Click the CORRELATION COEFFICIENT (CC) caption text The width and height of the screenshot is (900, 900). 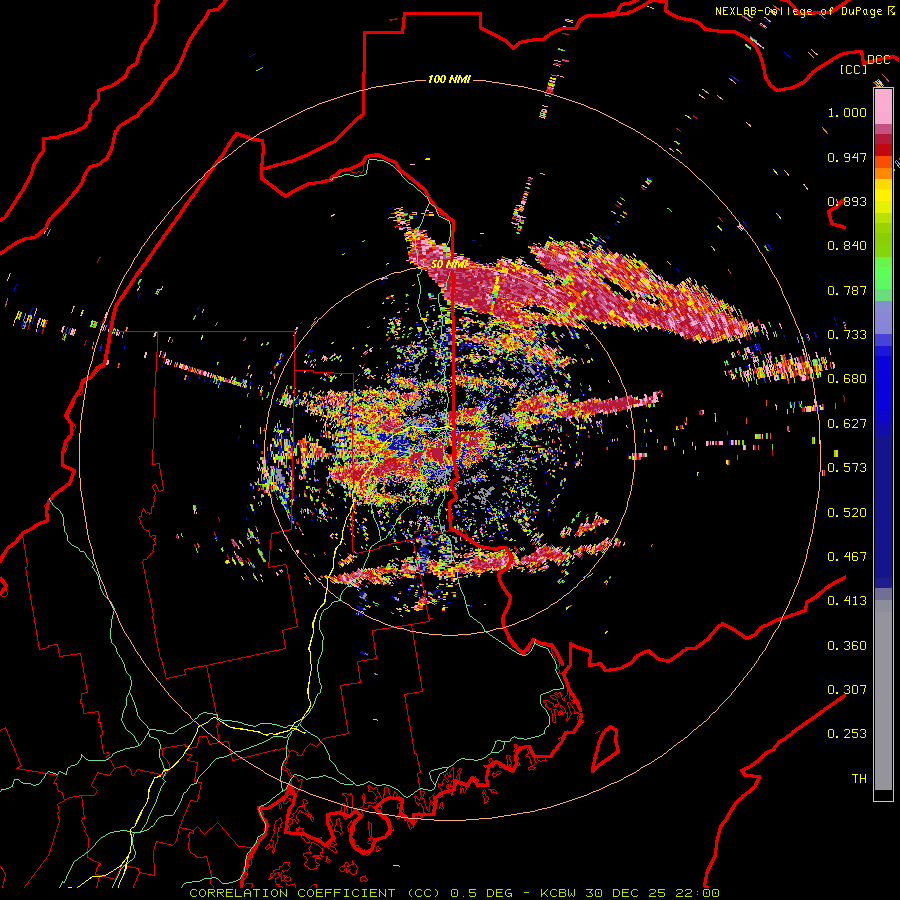[x=315, y=893]
